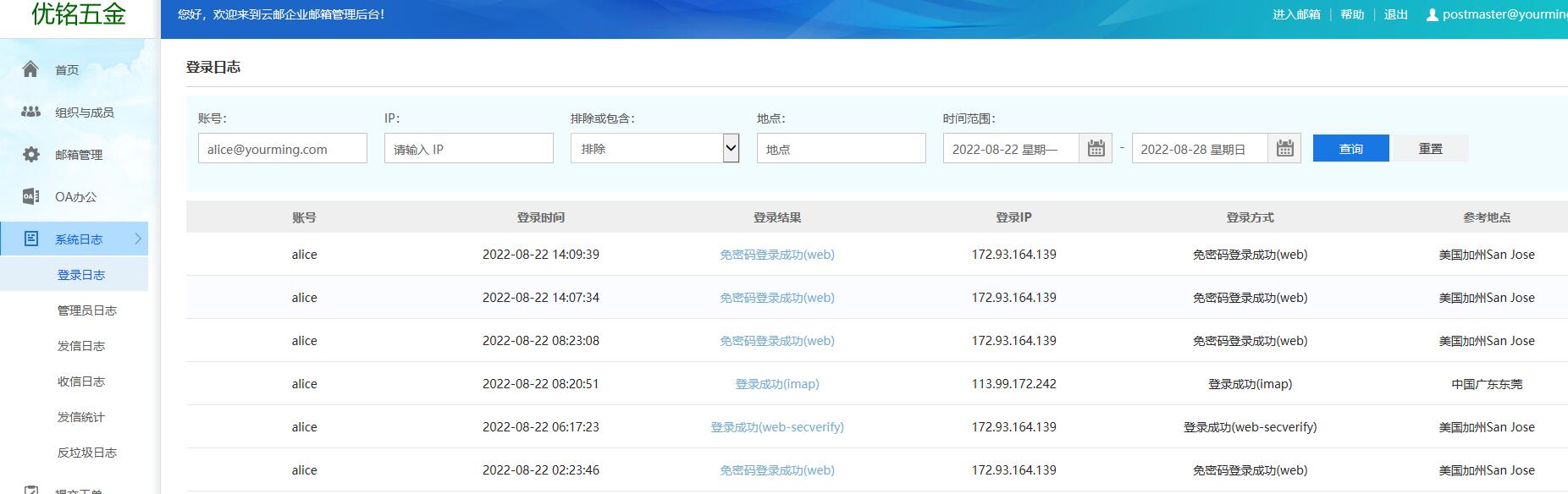Click 进入邮箱 link in header

coord(1296,14)
